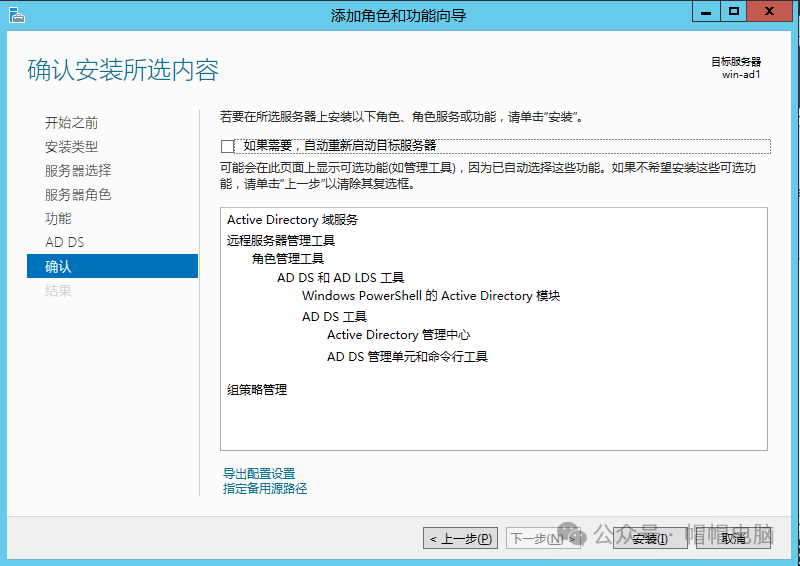Select the AD DS 管理单元和命令行工具 entry
Screen dimensions: 800x566
click(407, 357)
